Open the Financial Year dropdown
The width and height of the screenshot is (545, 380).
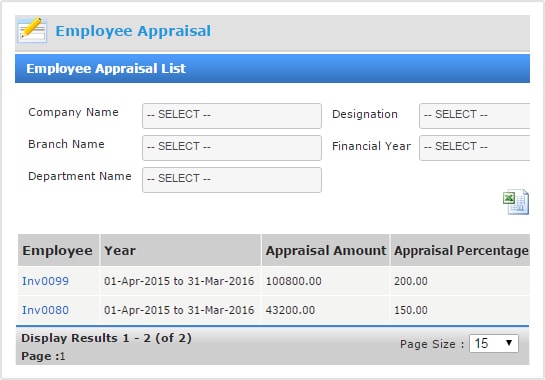[474, 148]
